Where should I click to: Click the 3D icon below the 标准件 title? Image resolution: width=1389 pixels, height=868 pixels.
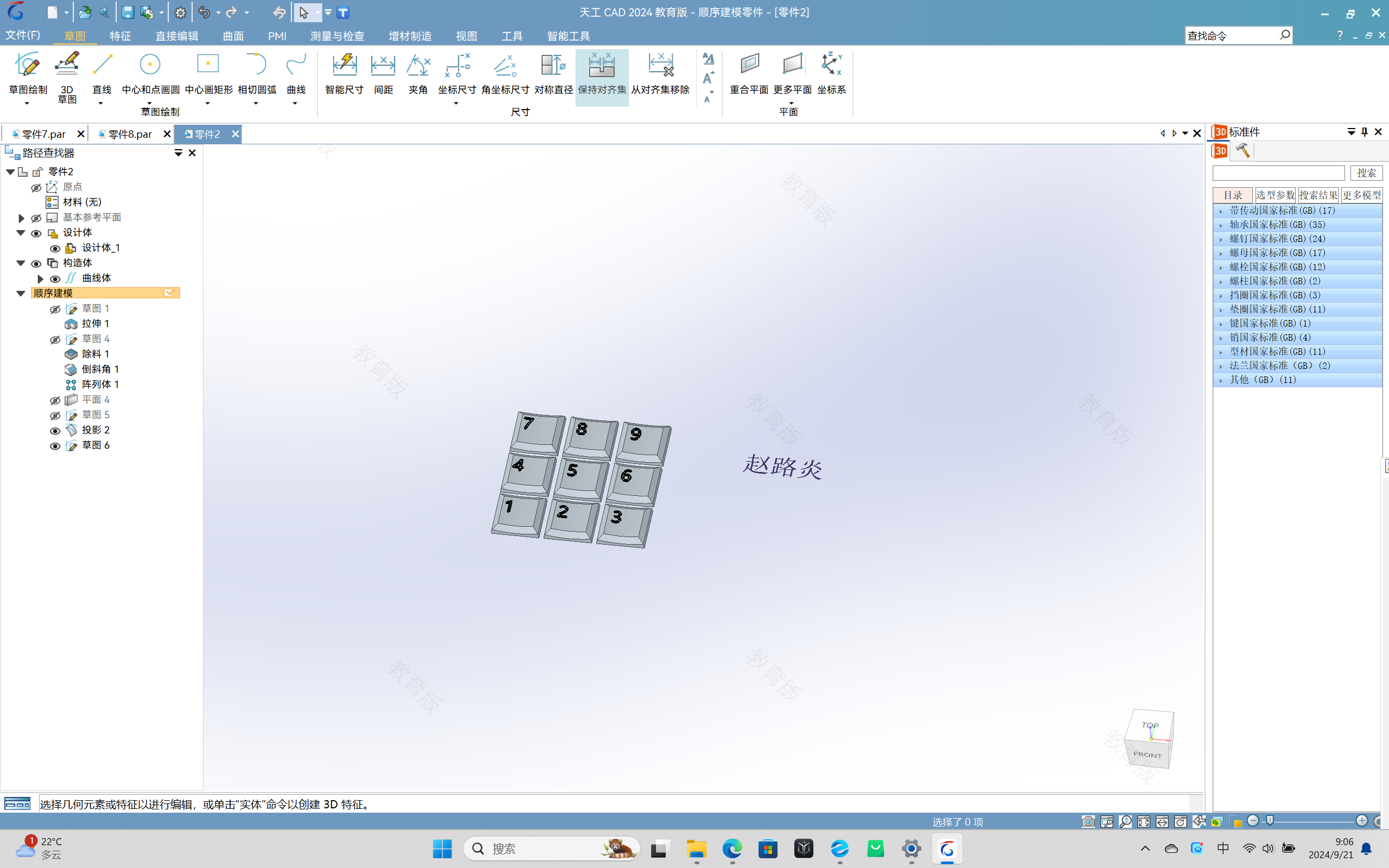pos(1220,150)
